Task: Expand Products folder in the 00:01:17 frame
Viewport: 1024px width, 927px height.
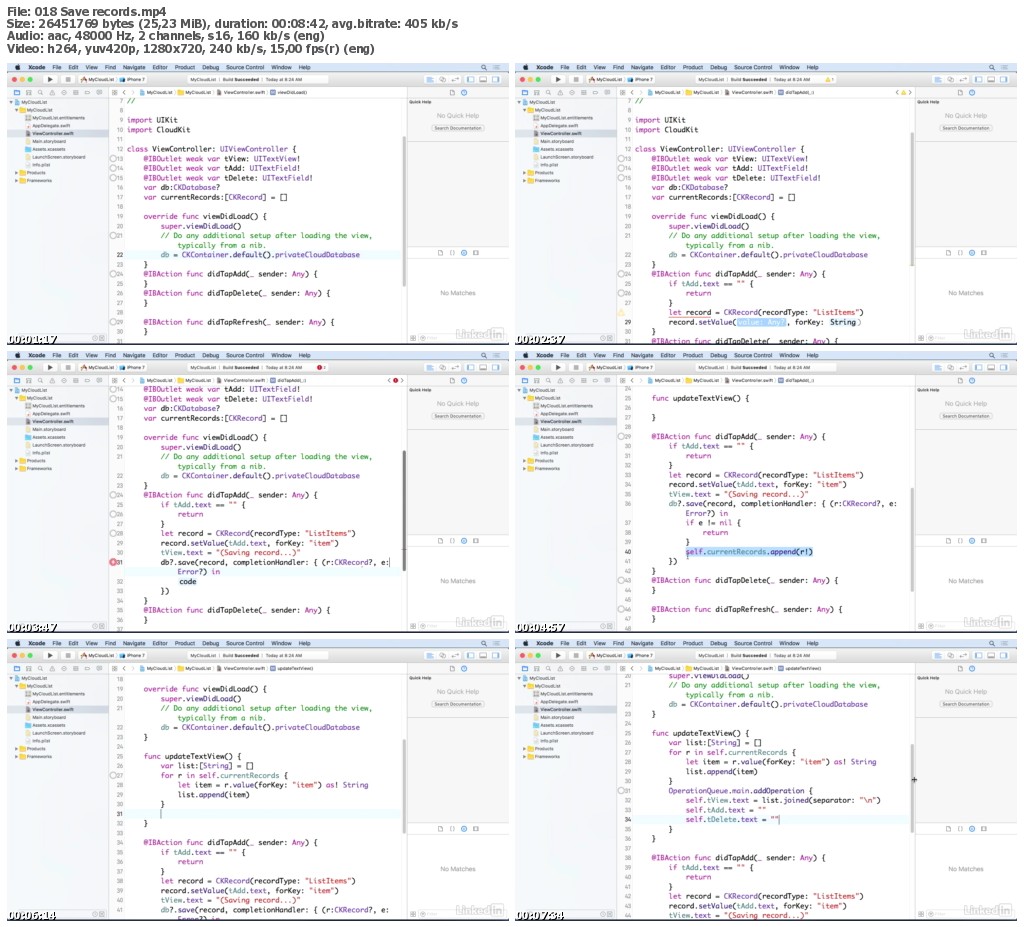Action: pyautogui.click(x=17, y=173)
